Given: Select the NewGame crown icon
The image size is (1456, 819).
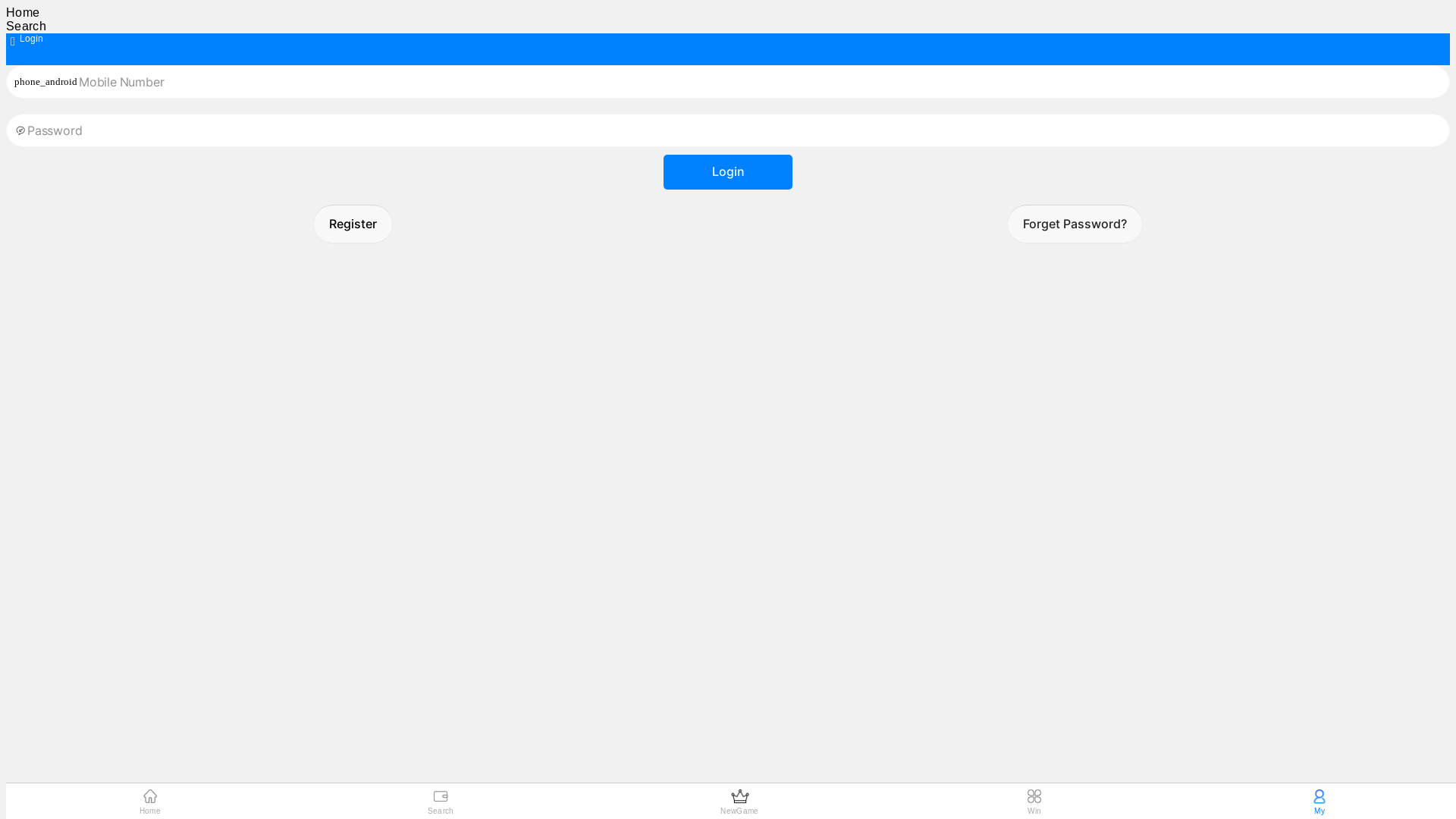Looking at the screenshot, I should click(x=739, y=796).
